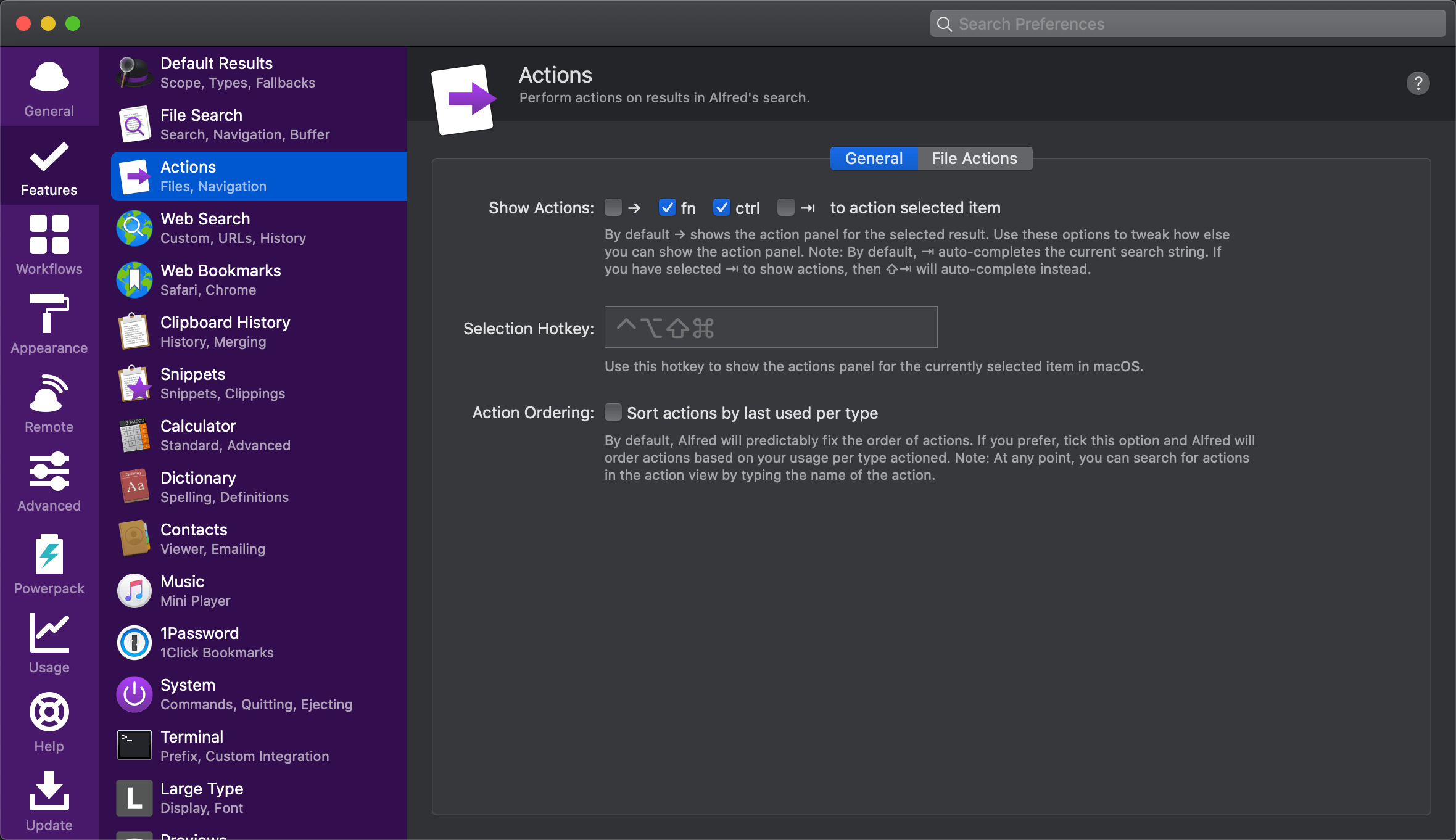Open the Update download section
The width and height of the screenshot is (1456, 840).
(x=49, y=801)
